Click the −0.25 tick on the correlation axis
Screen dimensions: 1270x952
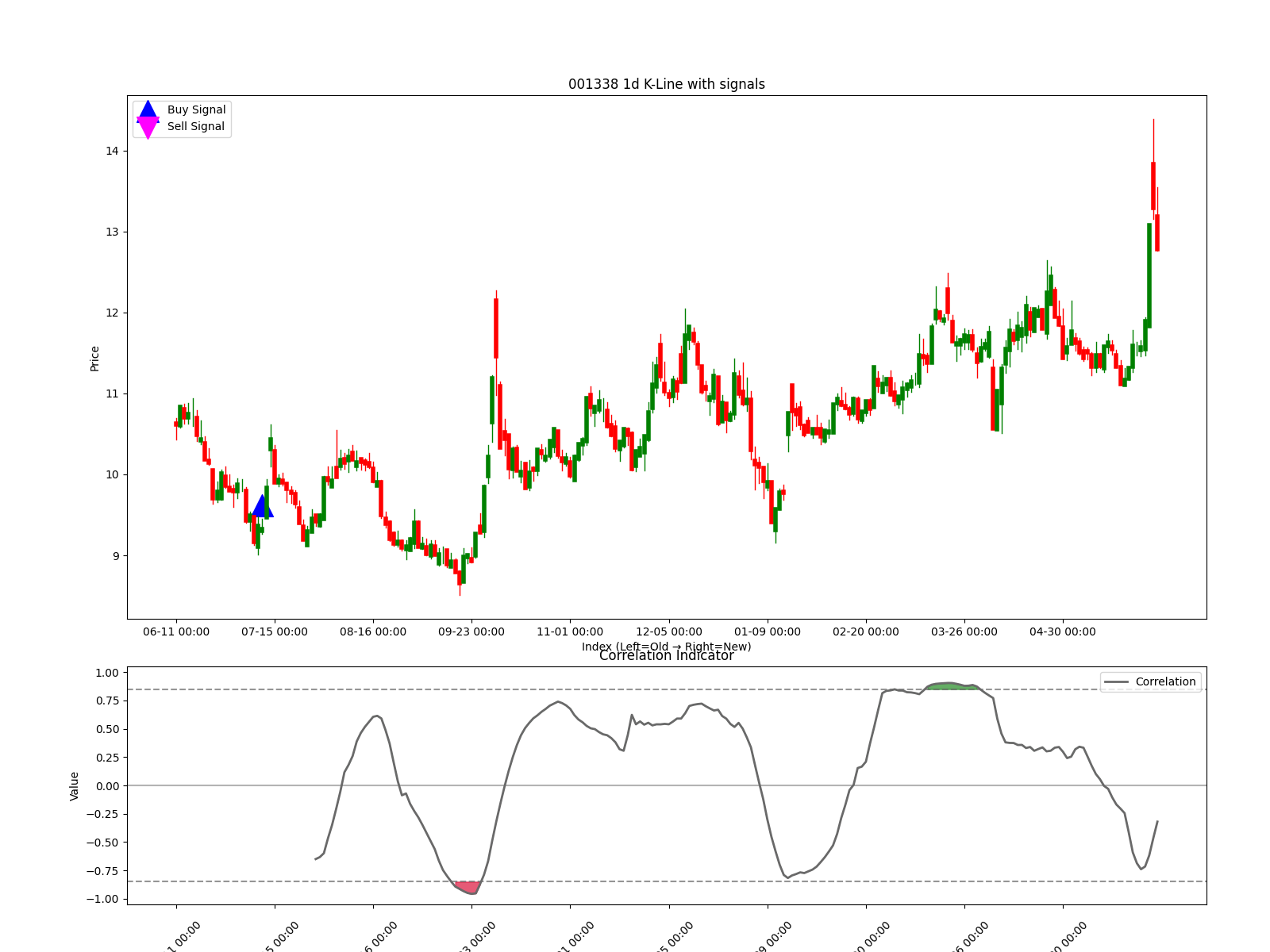104,814
